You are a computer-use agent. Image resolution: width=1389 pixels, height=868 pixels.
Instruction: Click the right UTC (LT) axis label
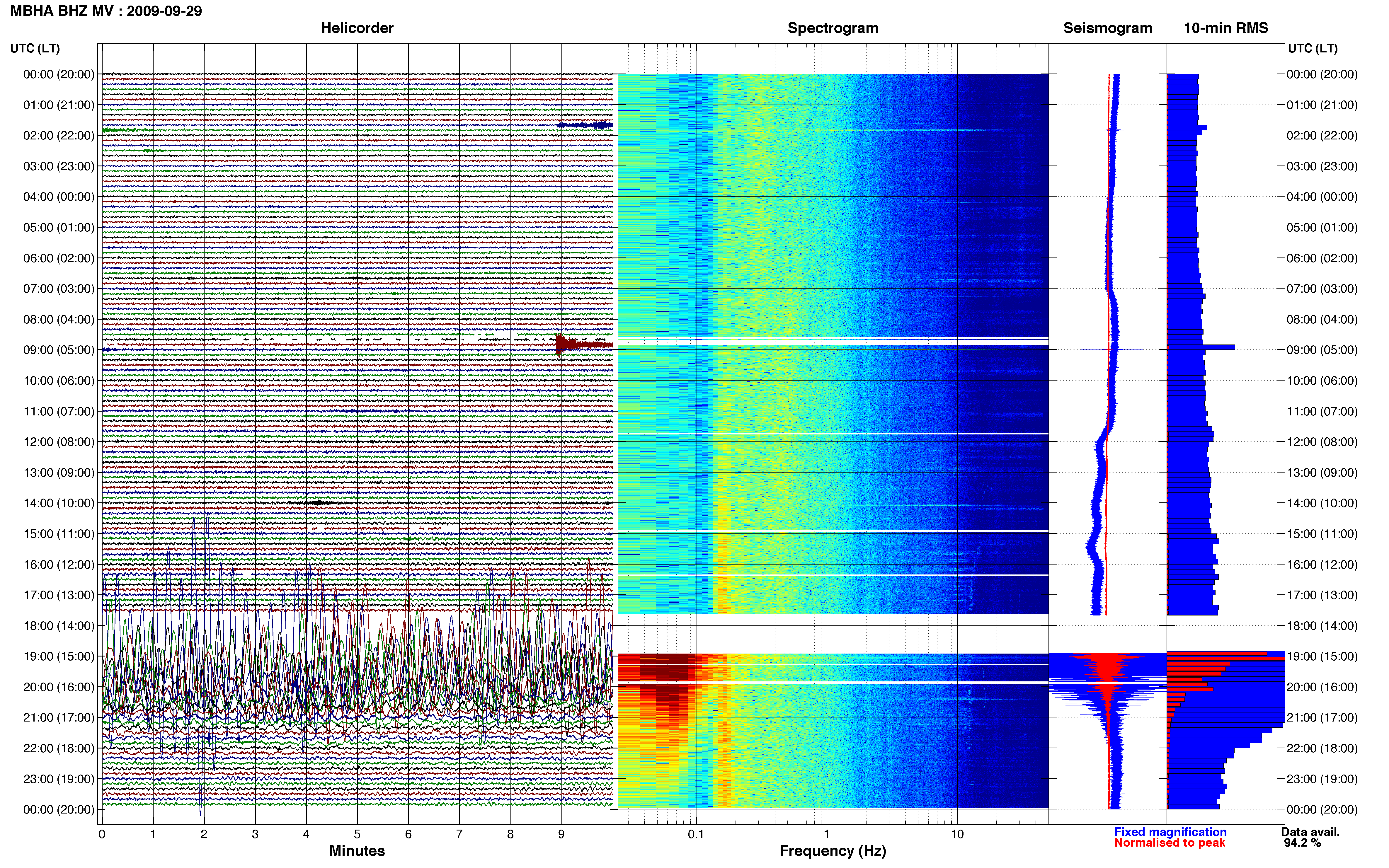[x=1313, y=48]
